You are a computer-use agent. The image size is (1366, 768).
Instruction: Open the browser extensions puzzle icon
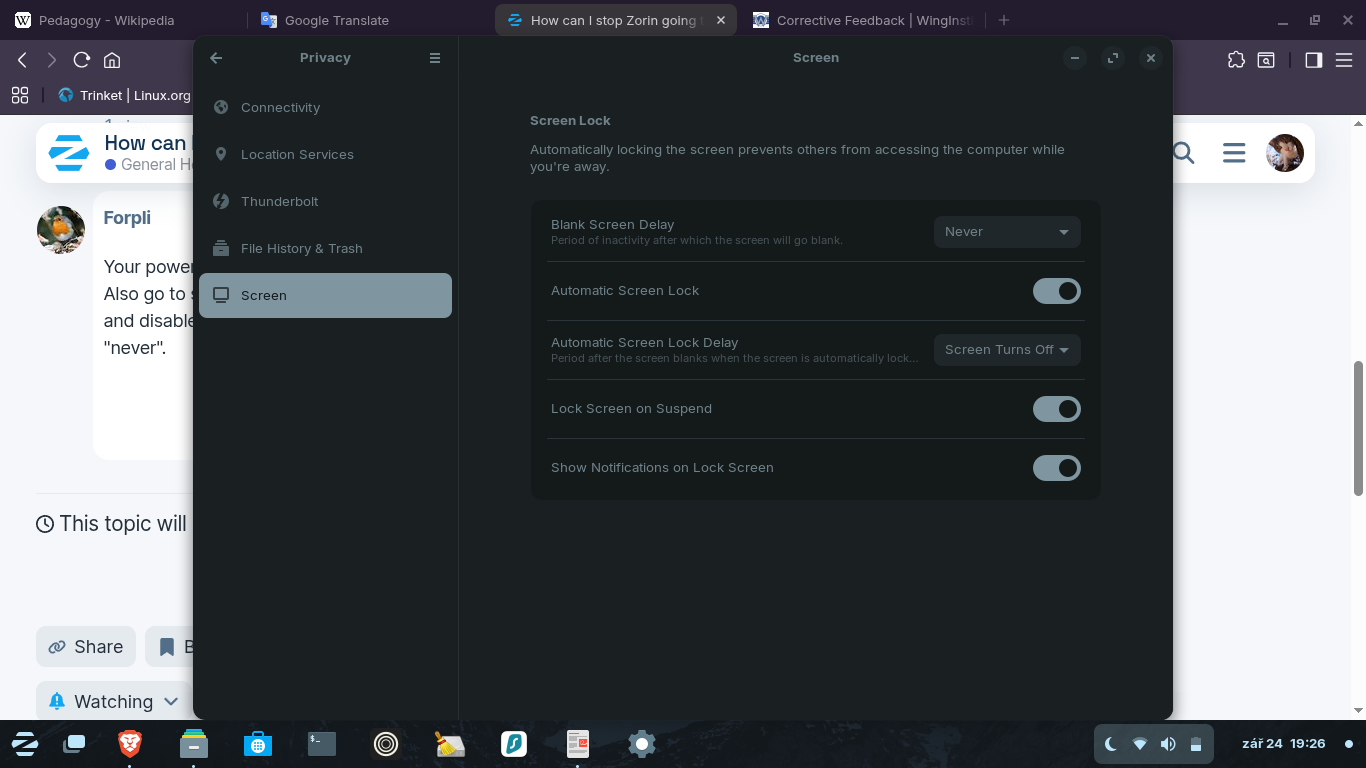click(x=1236, y=60)
